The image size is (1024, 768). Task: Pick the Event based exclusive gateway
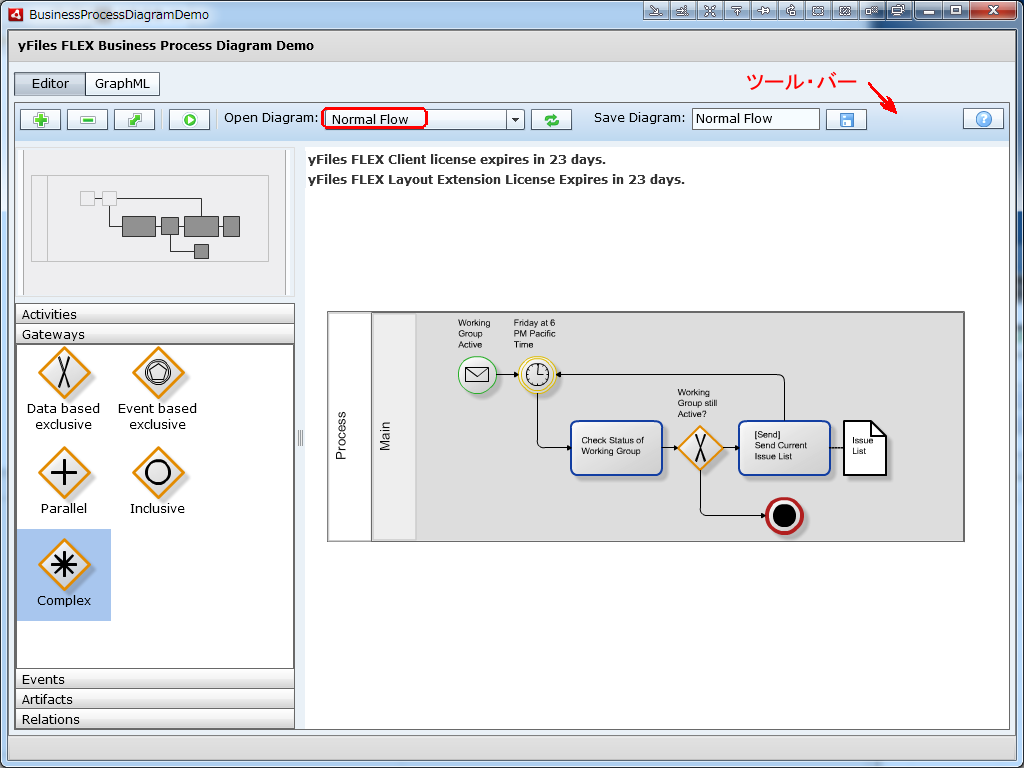[x=157, y=389]
